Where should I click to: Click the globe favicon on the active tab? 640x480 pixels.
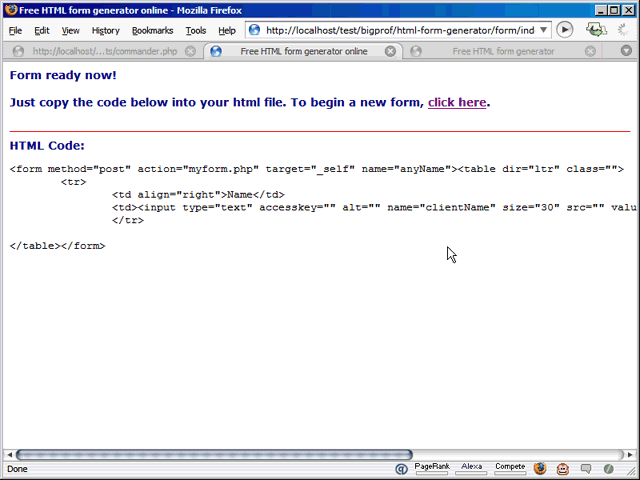click(216, 51)
